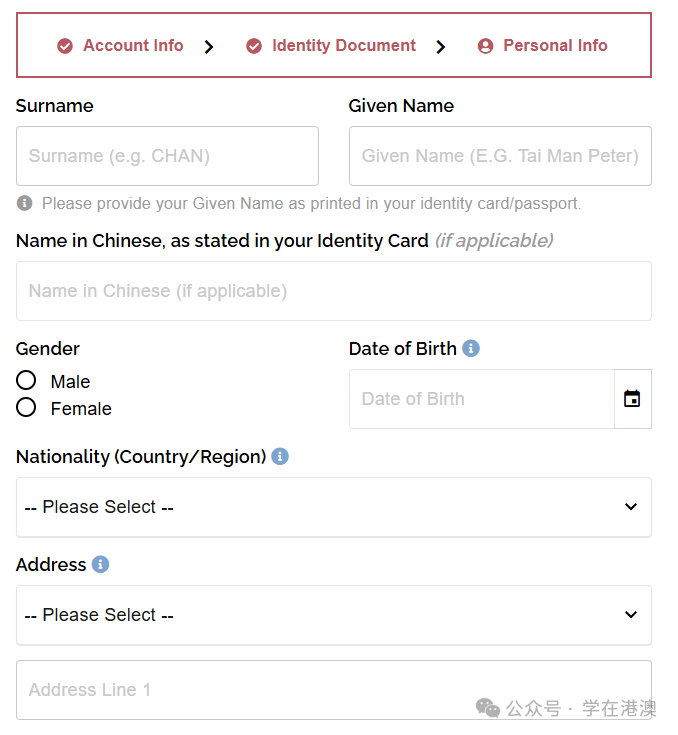Click info icon beside Address label
This screenshot has width=678, height=735.
click(x=100, y=564)
